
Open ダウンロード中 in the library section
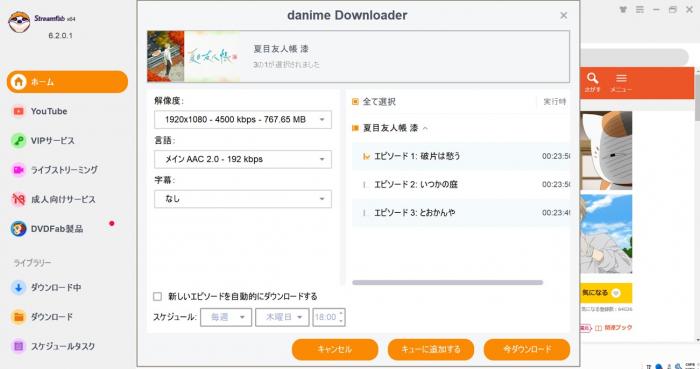pyautogui.click(x=56, y=288)
